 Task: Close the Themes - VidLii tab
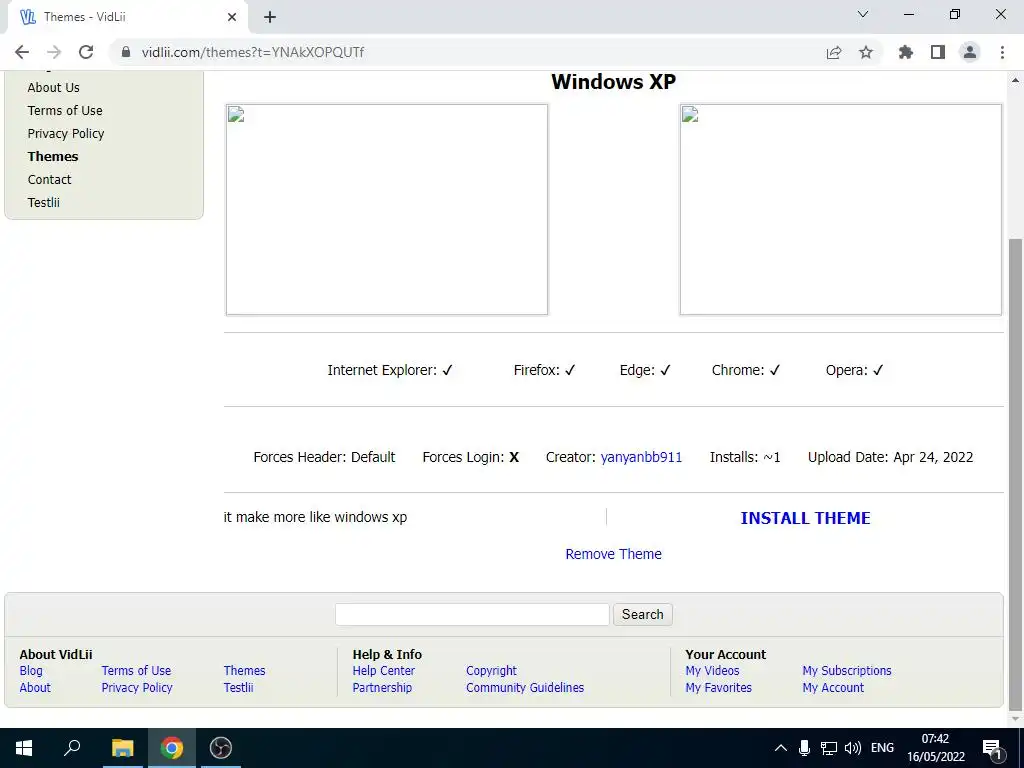coord(232,17)
